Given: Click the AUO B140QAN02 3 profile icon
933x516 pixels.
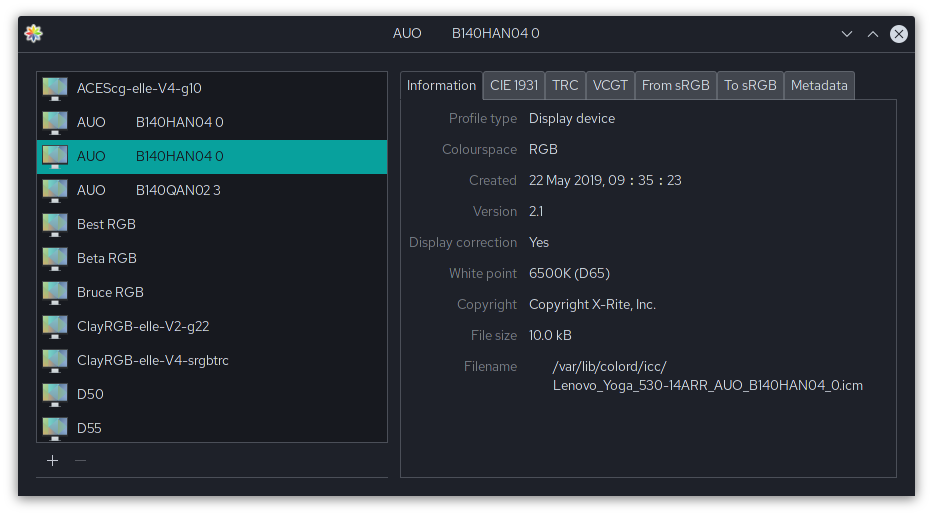Looking at the screenshot, I should click(55, 190).
